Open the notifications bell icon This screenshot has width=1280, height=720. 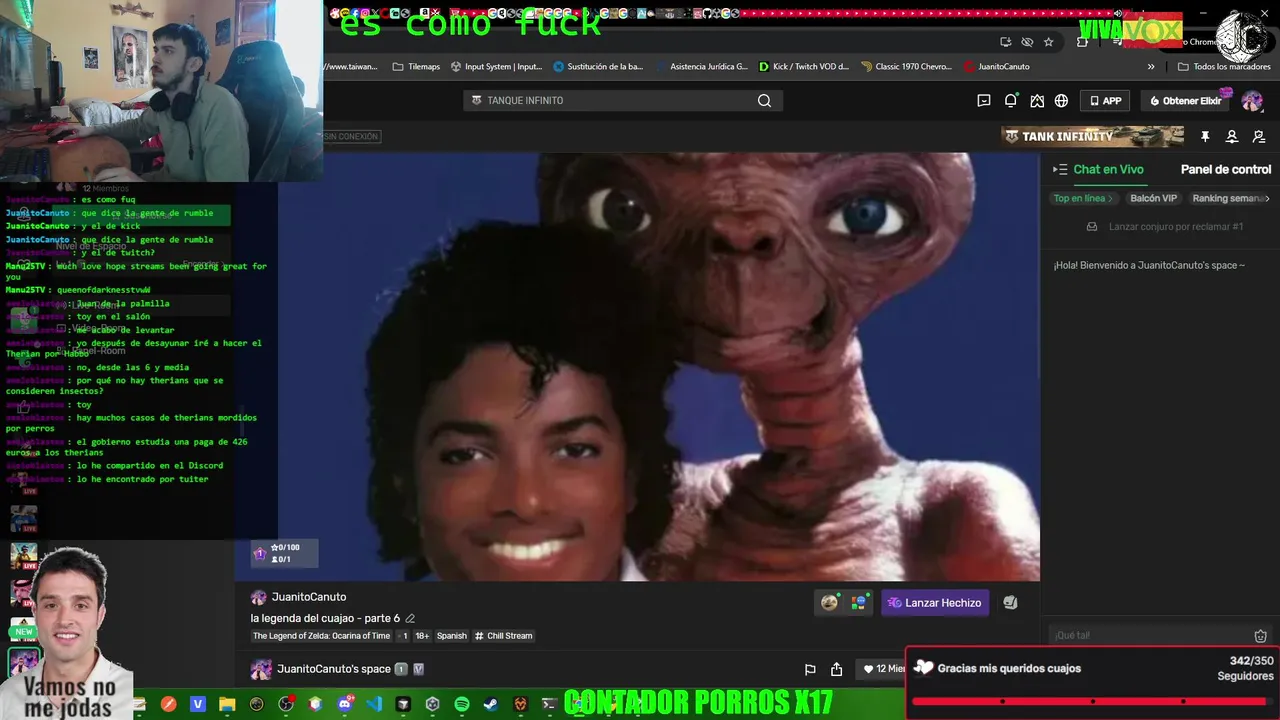click(1011, 101)
